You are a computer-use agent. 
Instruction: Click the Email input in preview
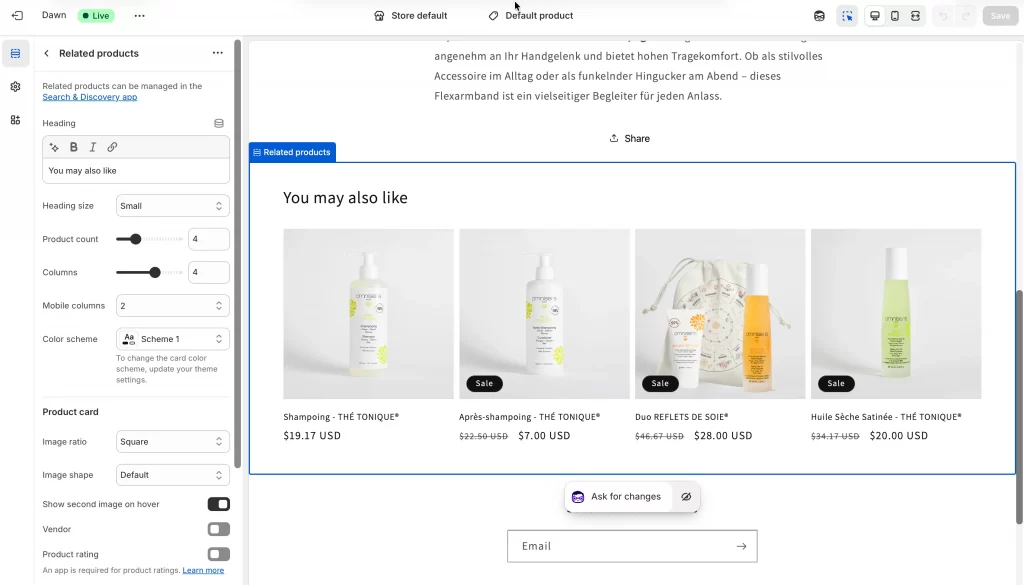620,546
